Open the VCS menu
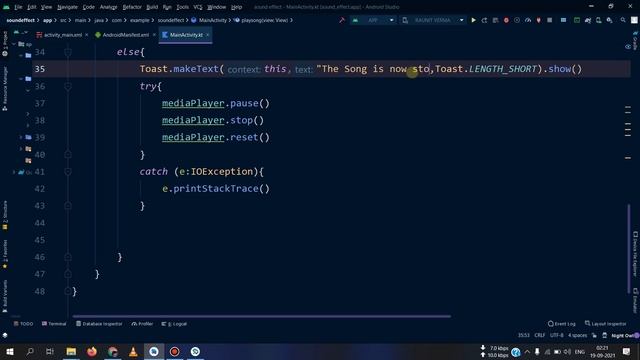The image size is (640, 360). tap(198, 7)
